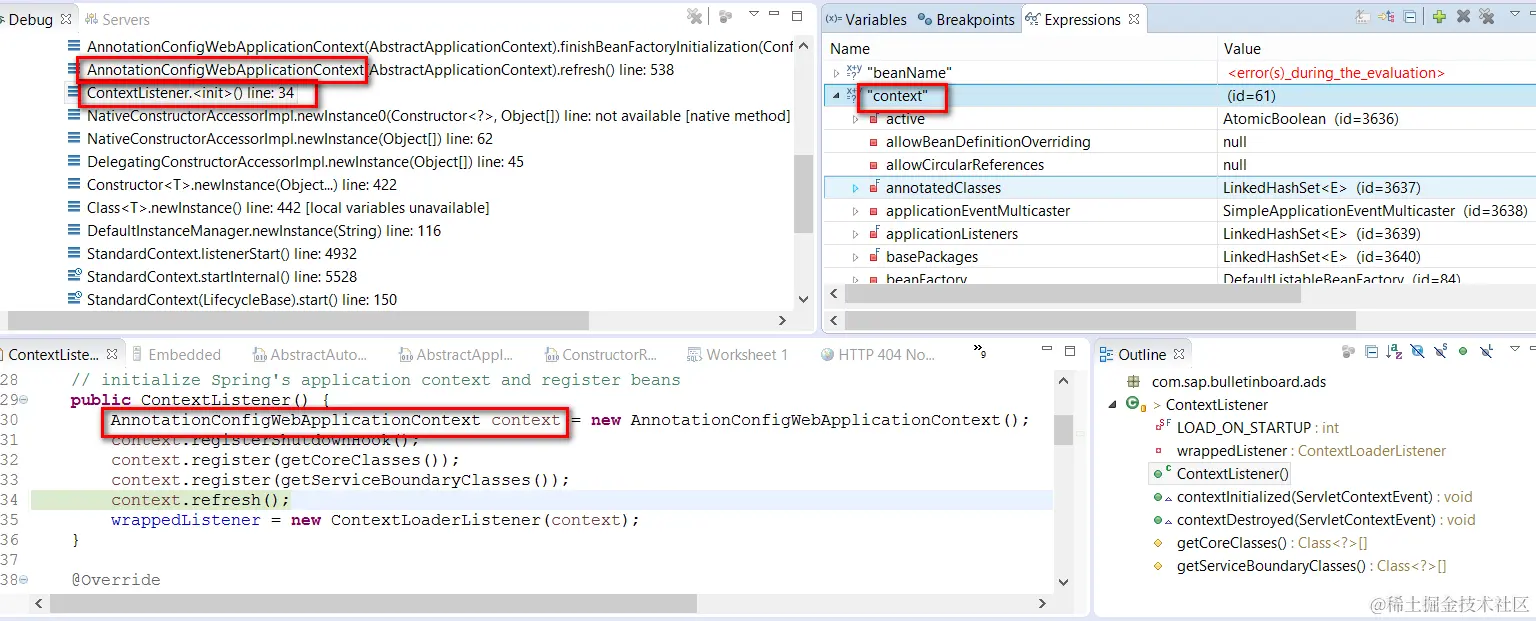Image resolution: width=1536 pixels, height=621 pixels.
Task: Close the Outline tab
Action: coord(1179,354)
